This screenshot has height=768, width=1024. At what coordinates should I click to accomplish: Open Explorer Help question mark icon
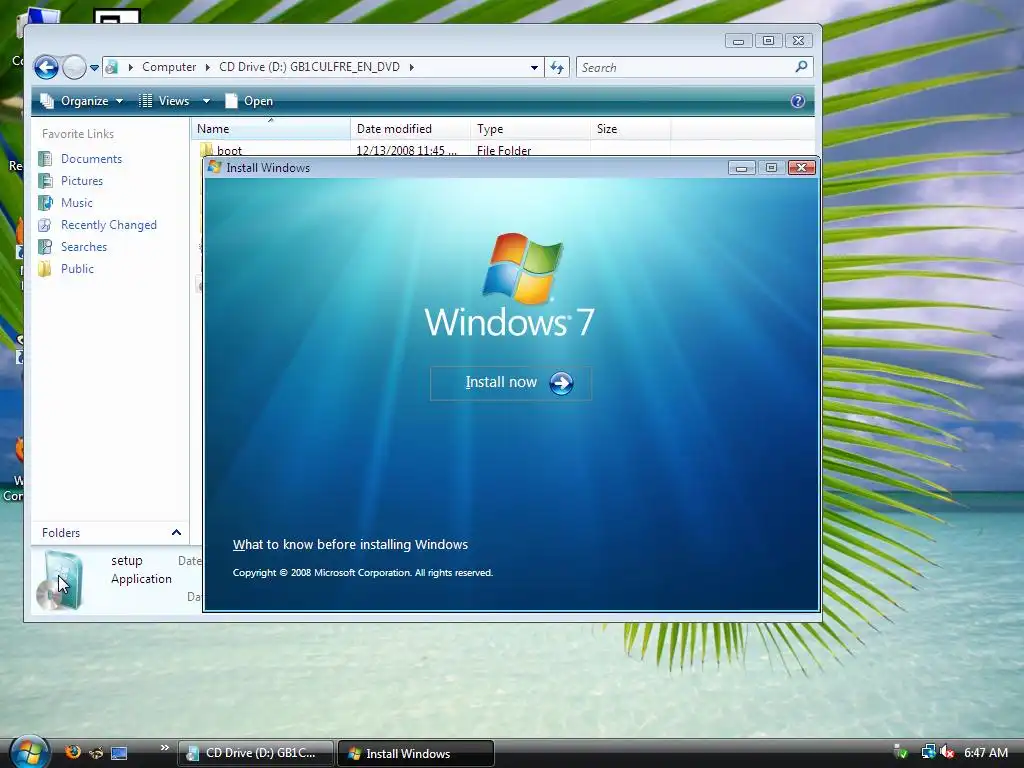pos(797,101)
